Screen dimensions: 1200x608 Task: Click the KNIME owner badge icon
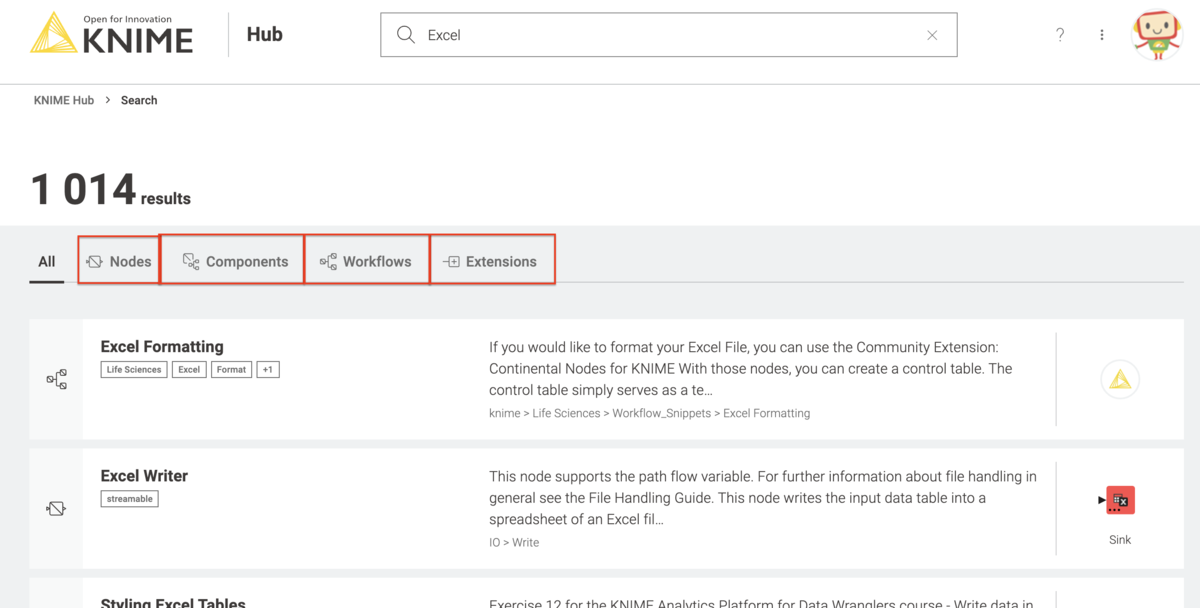pos(1120,380)
